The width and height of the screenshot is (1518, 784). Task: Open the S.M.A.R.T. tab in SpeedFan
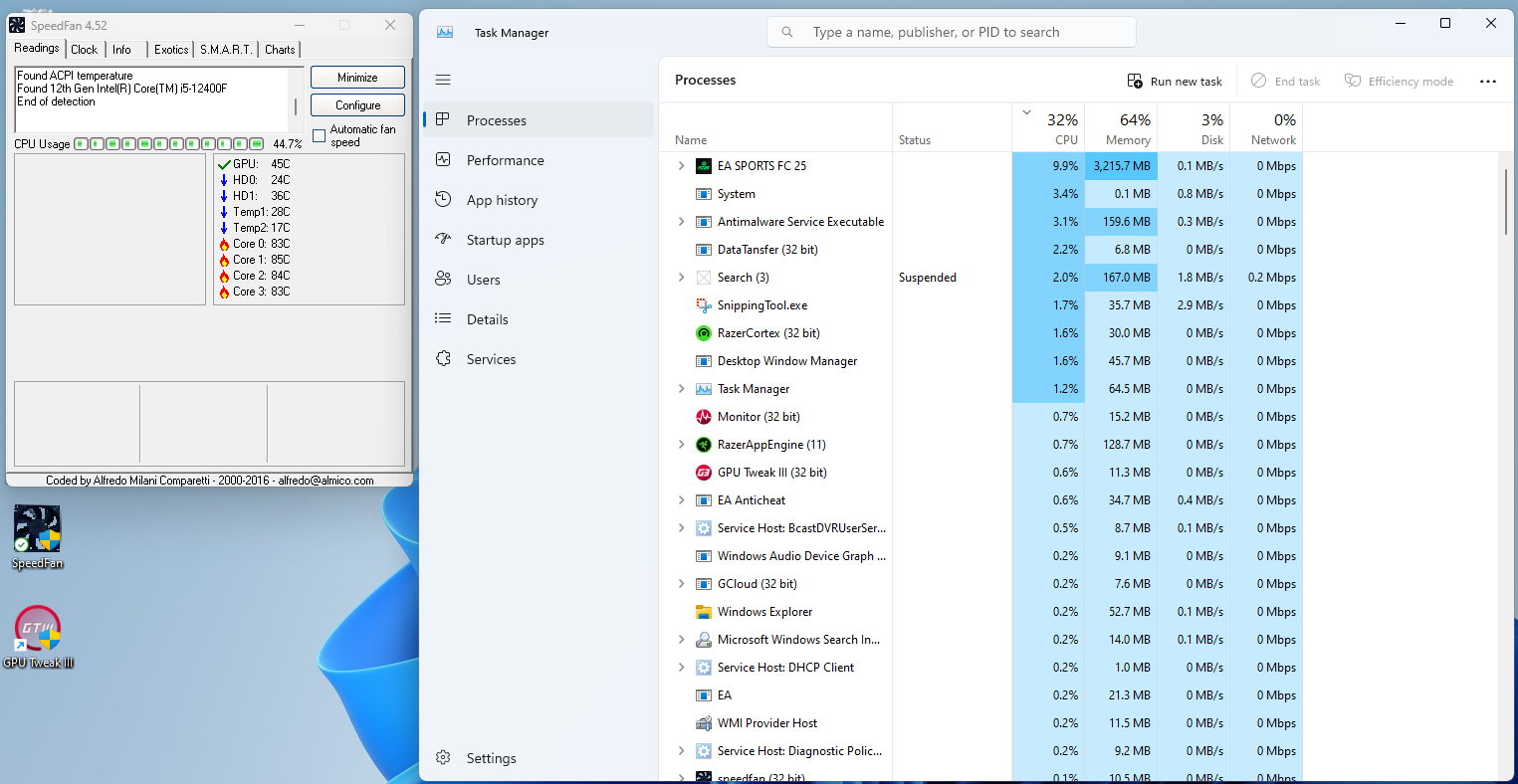click(x=226, y=50)
